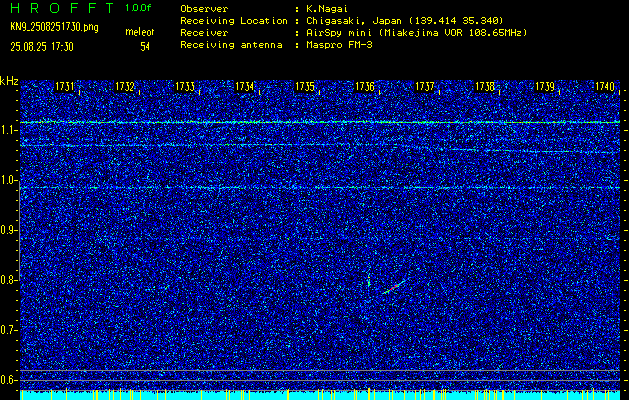Select the file name KN9_2508251730.png

click(54, 27)
